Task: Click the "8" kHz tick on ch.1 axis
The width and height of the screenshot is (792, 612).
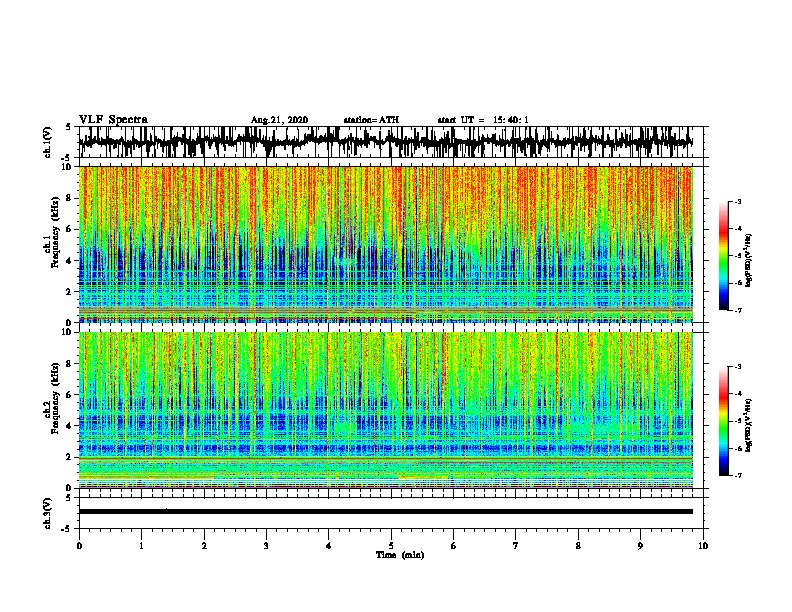Action: (x=70, y=198)
